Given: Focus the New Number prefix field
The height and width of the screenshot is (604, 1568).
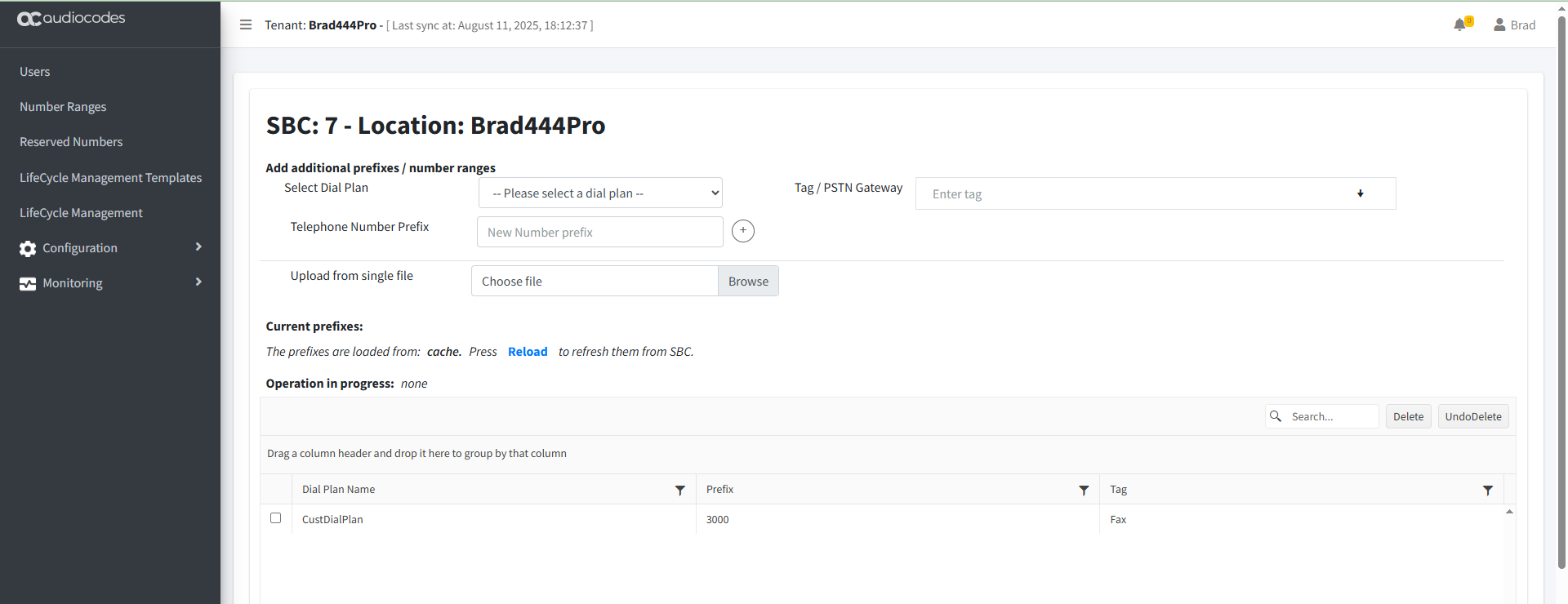Looking at the screenshot, I should pyautogui.click(x=599, y=232).
